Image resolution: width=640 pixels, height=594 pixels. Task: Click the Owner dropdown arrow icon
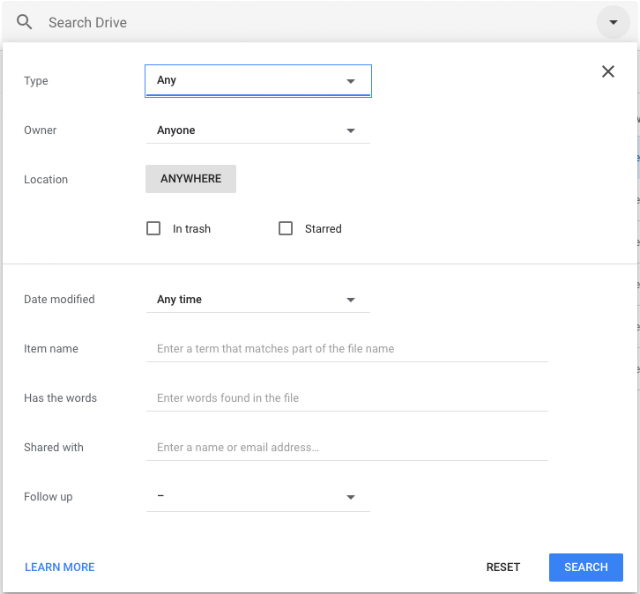coord(351,131)
